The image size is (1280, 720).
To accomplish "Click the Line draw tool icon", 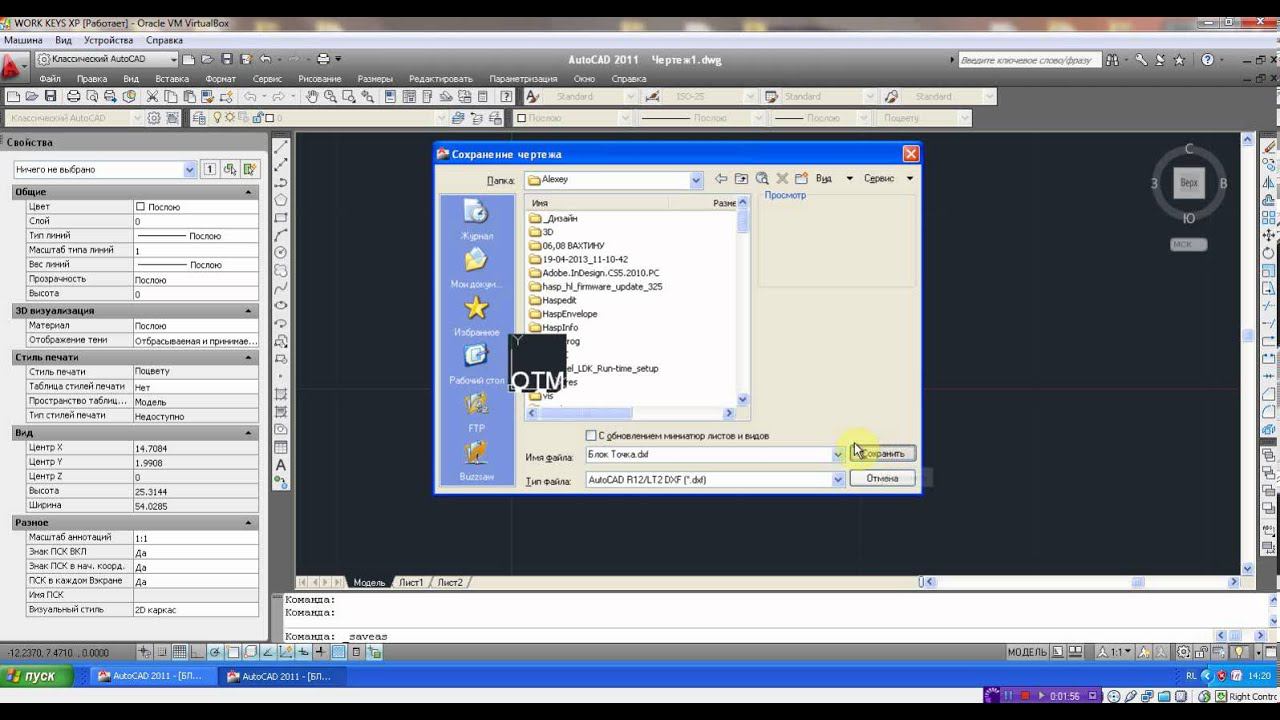I will (x=281, y=147).
